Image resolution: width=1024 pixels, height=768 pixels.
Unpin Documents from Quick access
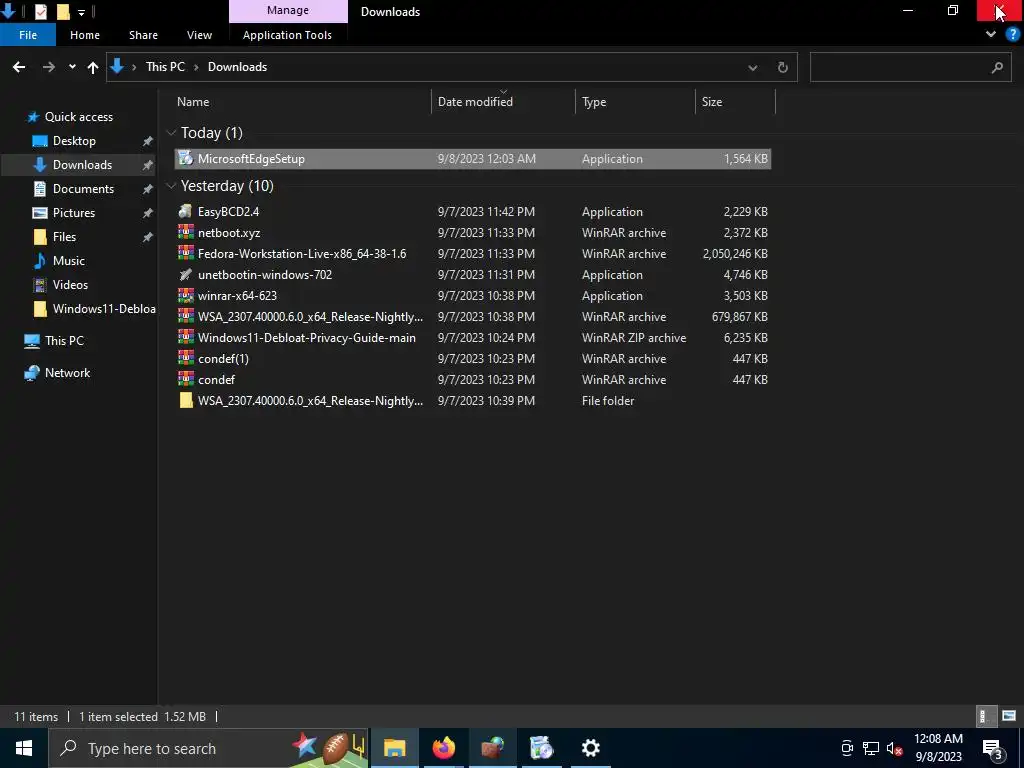(148, 189)
